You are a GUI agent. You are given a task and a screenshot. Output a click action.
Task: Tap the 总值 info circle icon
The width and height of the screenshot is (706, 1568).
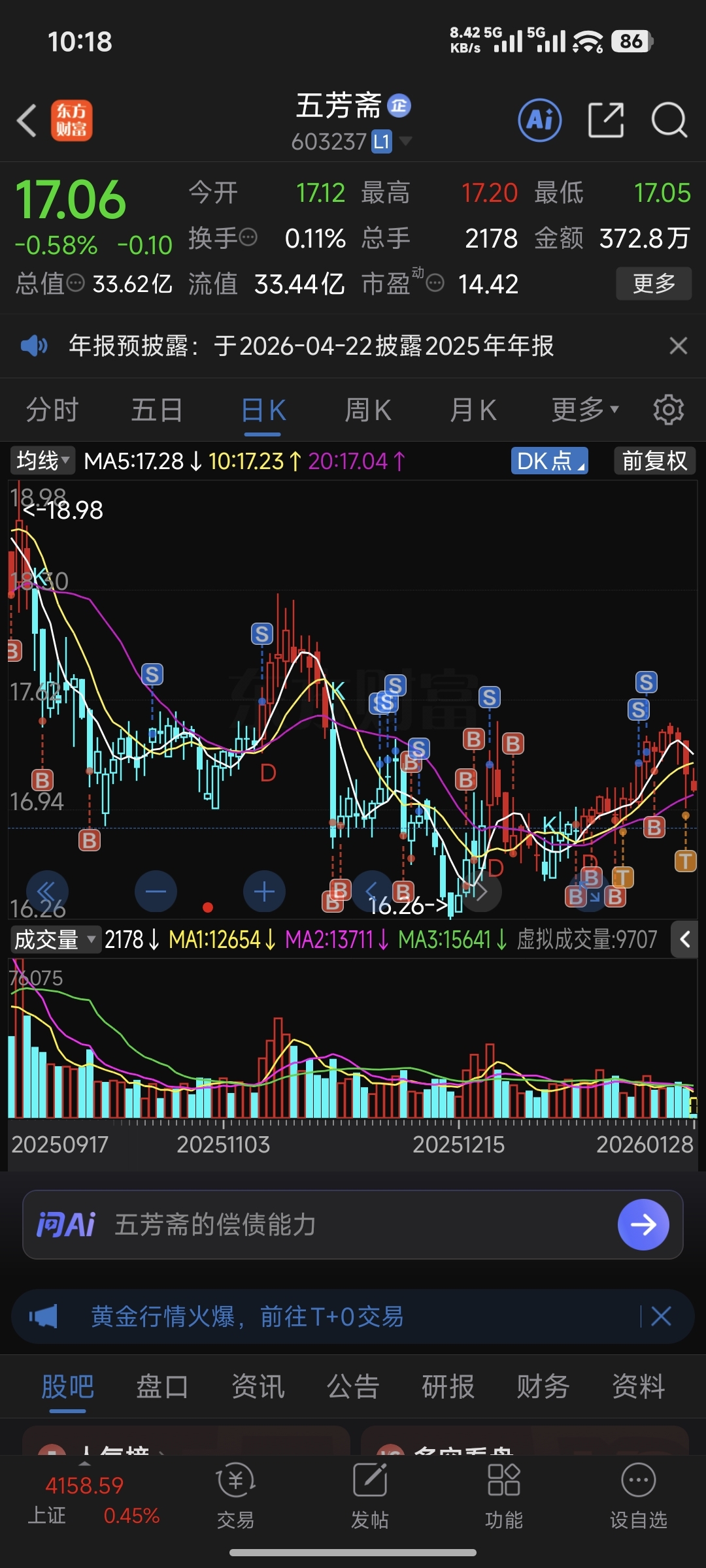tap(76, 283)
